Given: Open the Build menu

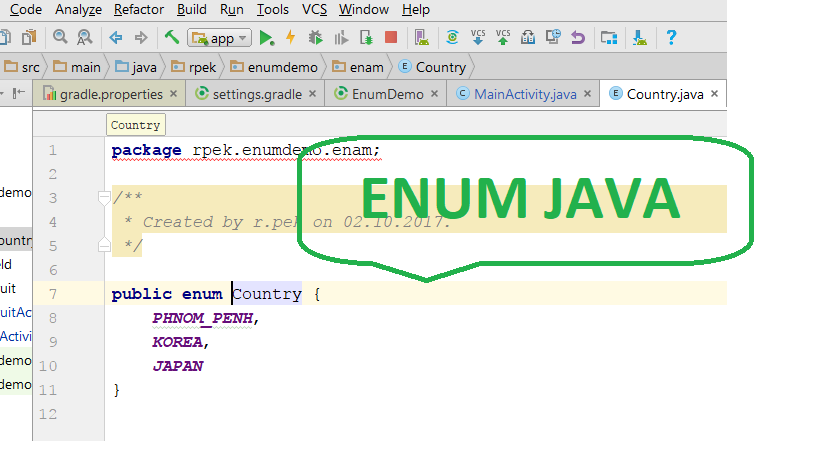Looking at the screenshot, I should click(192, 9).
